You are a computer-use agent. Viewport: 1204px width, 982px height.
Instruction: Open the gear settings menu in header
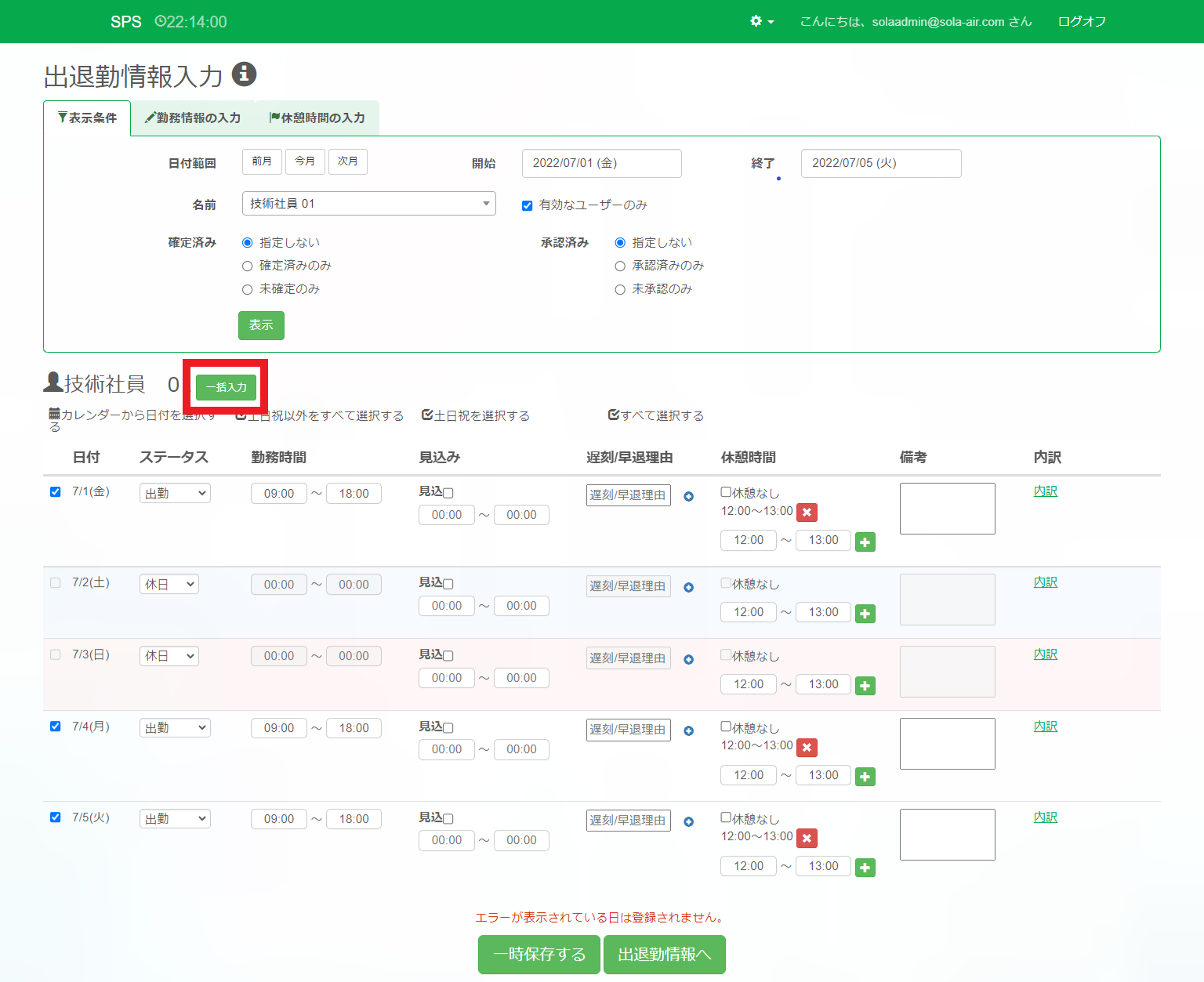[x=760, y=21]
